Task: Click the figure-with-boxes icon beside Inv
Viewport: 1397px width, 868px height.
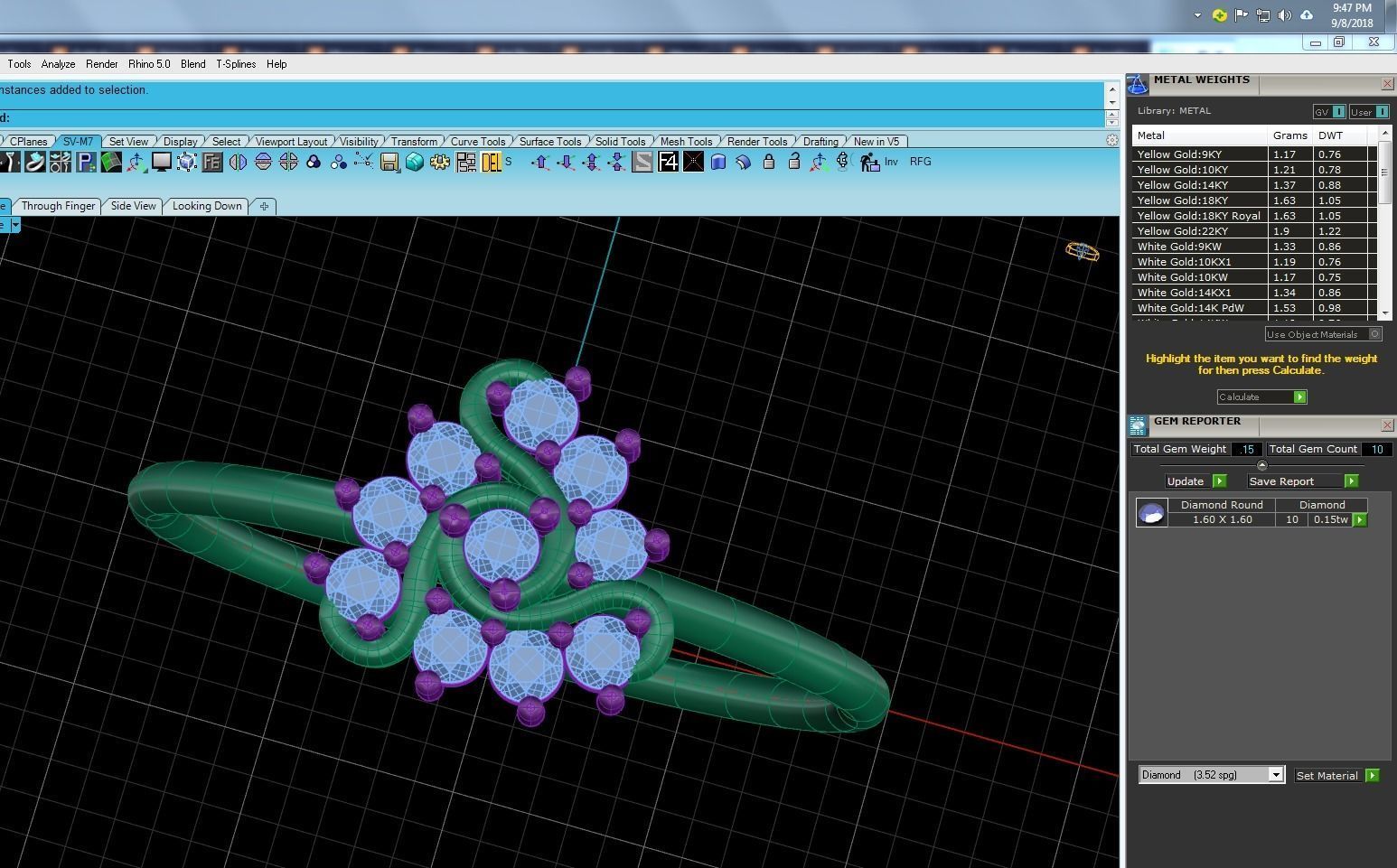Action: tap(869, 162)
